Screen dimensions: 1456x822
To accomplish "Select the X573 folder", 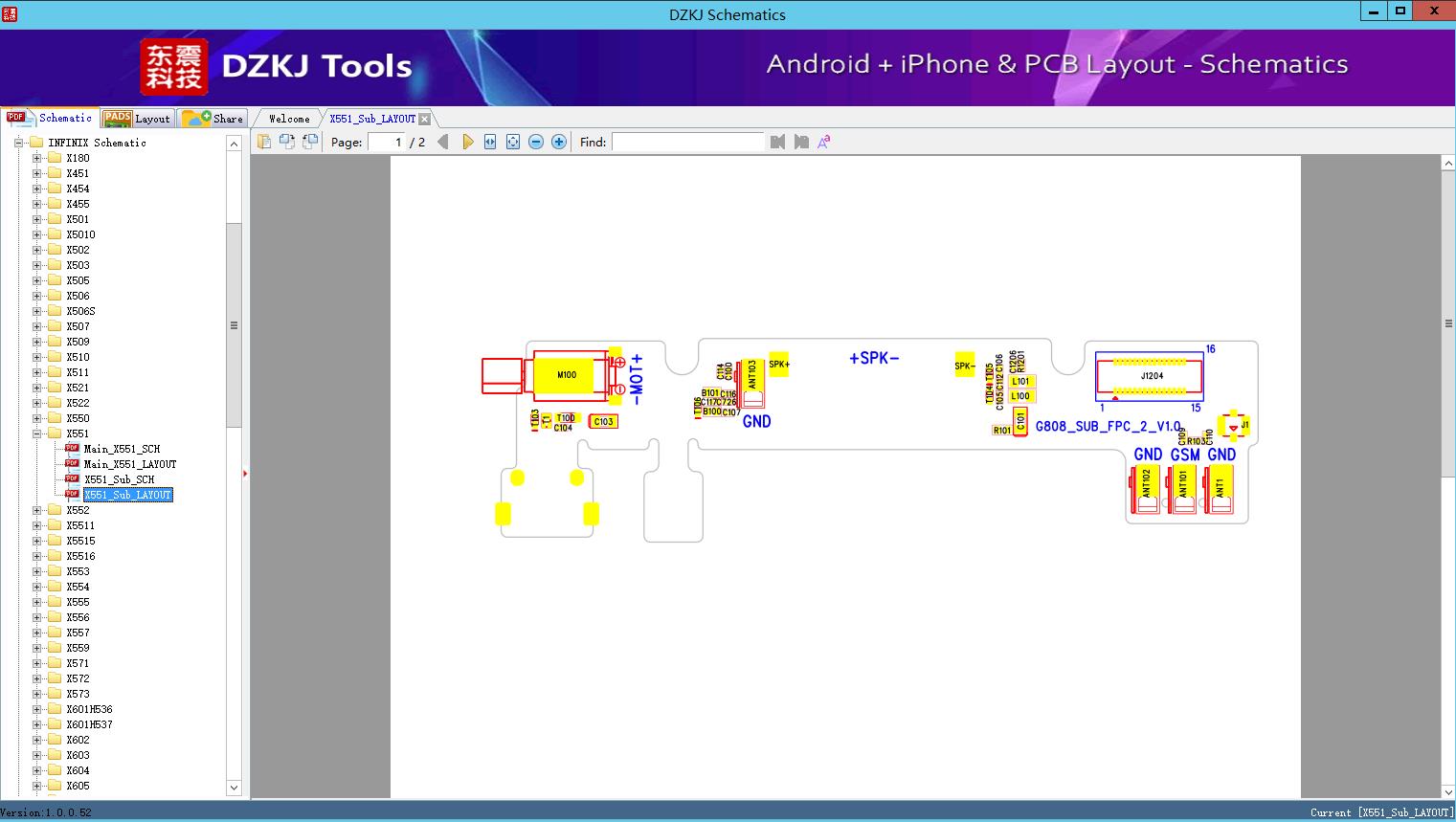I will click(x=78, y=694).
